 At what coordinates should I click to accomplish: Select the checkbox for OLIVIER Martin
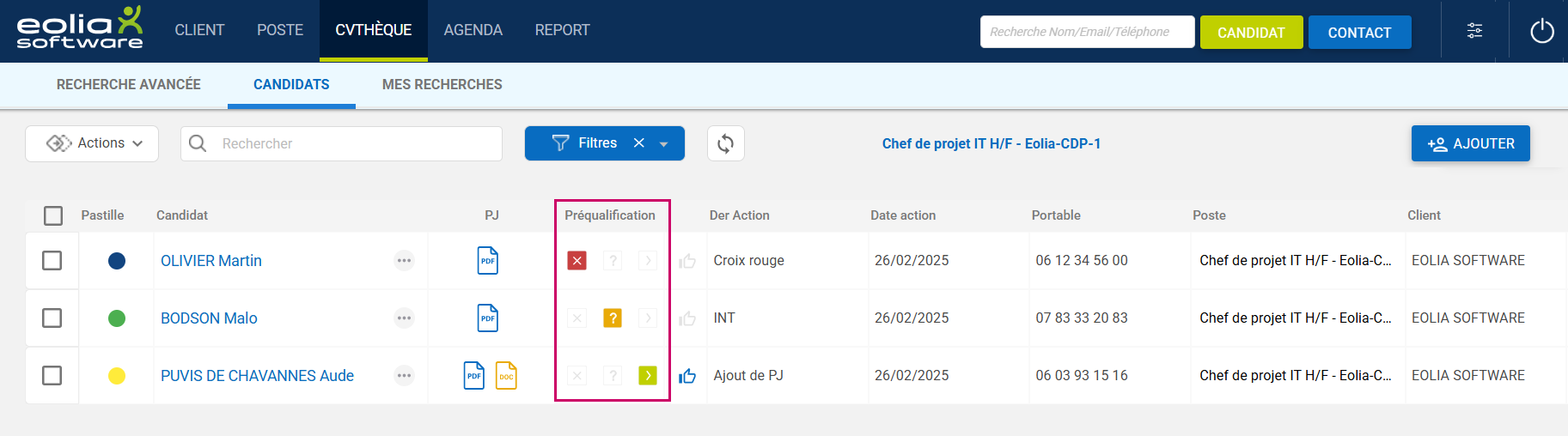(x=52, y=261)
